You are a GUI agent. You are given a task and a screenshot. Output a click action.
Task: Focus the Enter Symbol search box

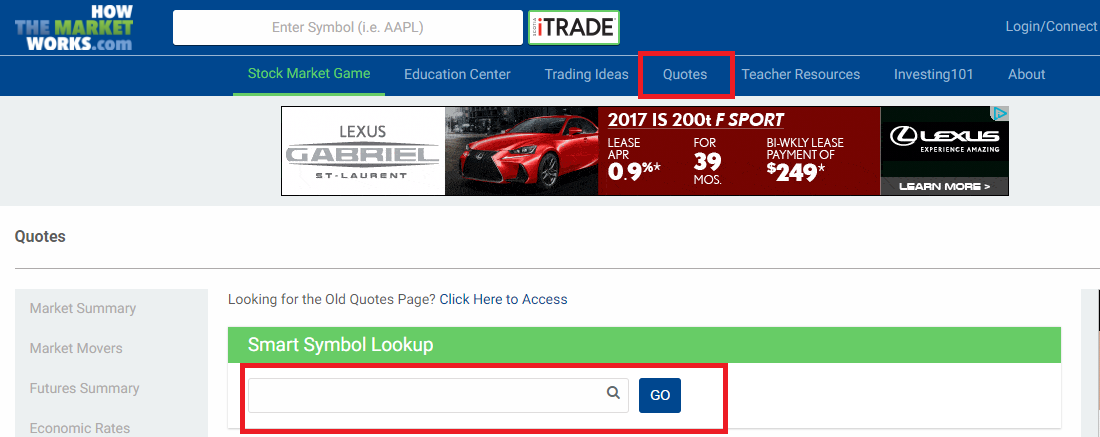click(x=348, y=27)
